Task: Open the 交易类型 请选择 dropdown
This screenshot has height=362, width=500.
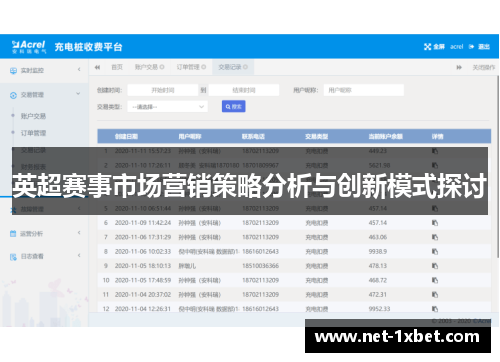Action: click(x=168, y=107)
